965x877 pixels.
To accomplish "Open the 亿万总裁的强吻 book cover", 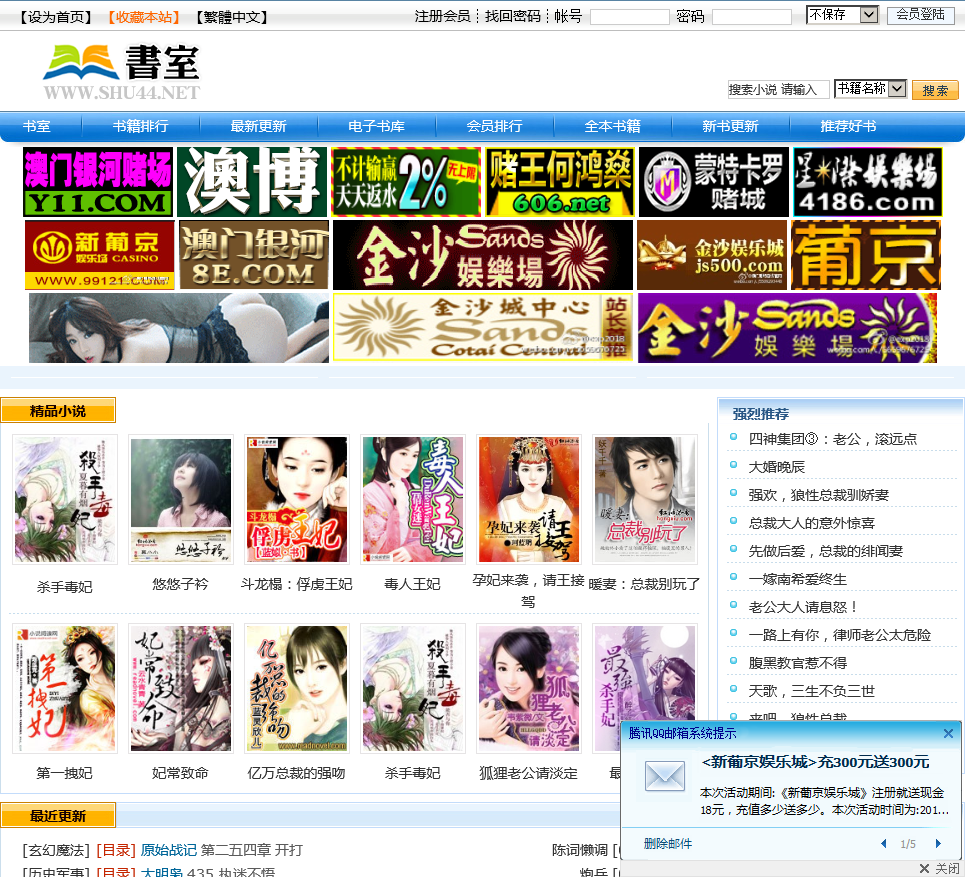I will click(x=297, y=689).
